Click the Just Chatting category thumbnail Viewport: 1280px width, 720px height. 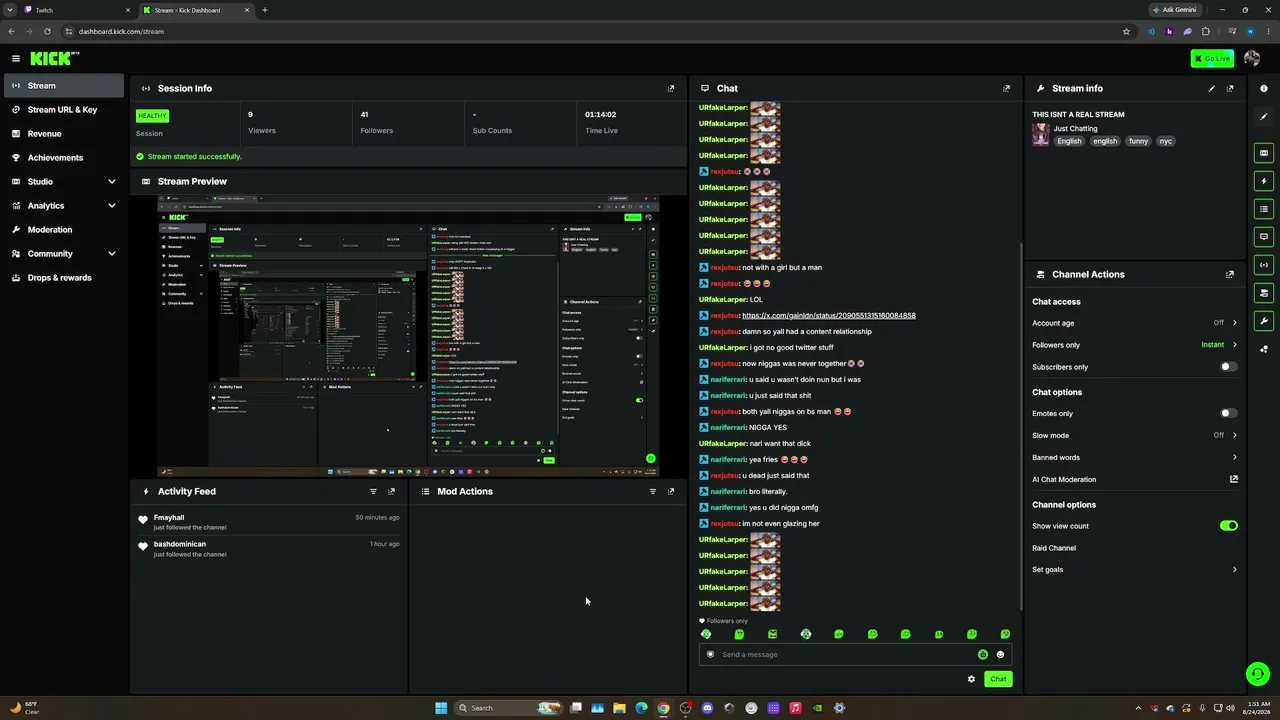(1041, 135)
